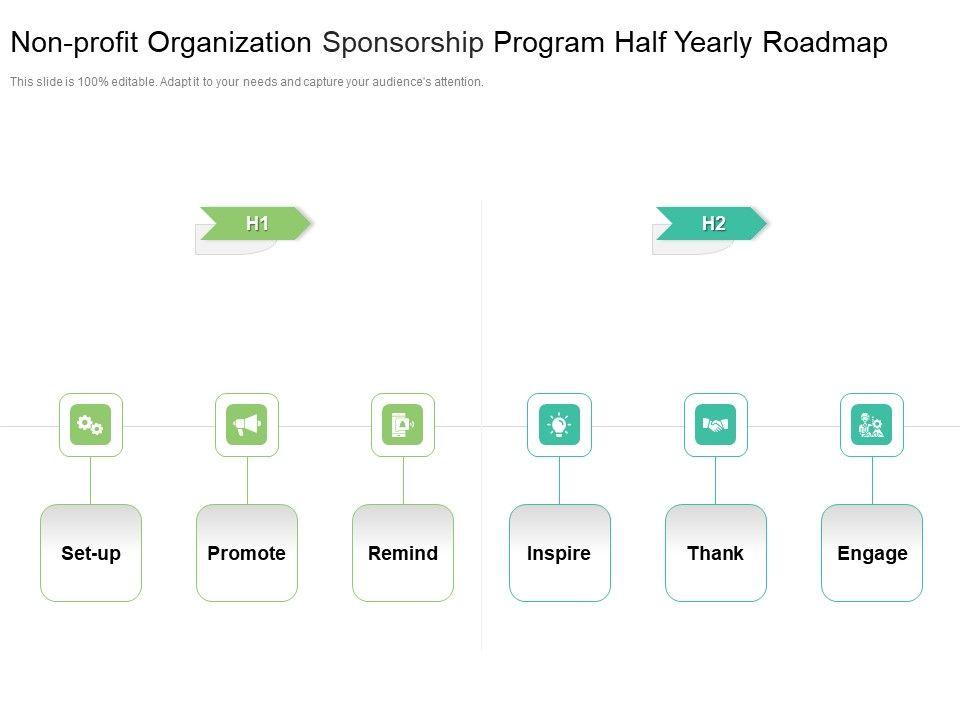Click the grey curved tab under H2

(687, 247)
